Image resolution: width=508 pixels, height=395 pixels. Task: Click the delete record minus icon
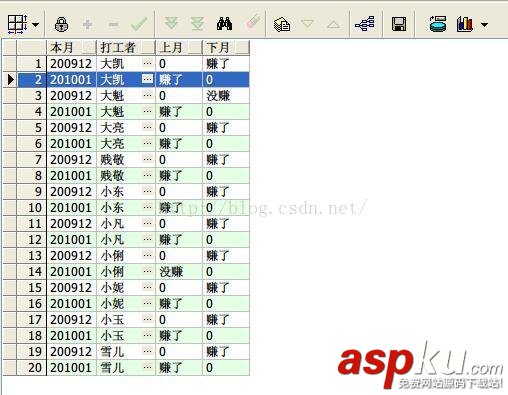pos(113,24)
